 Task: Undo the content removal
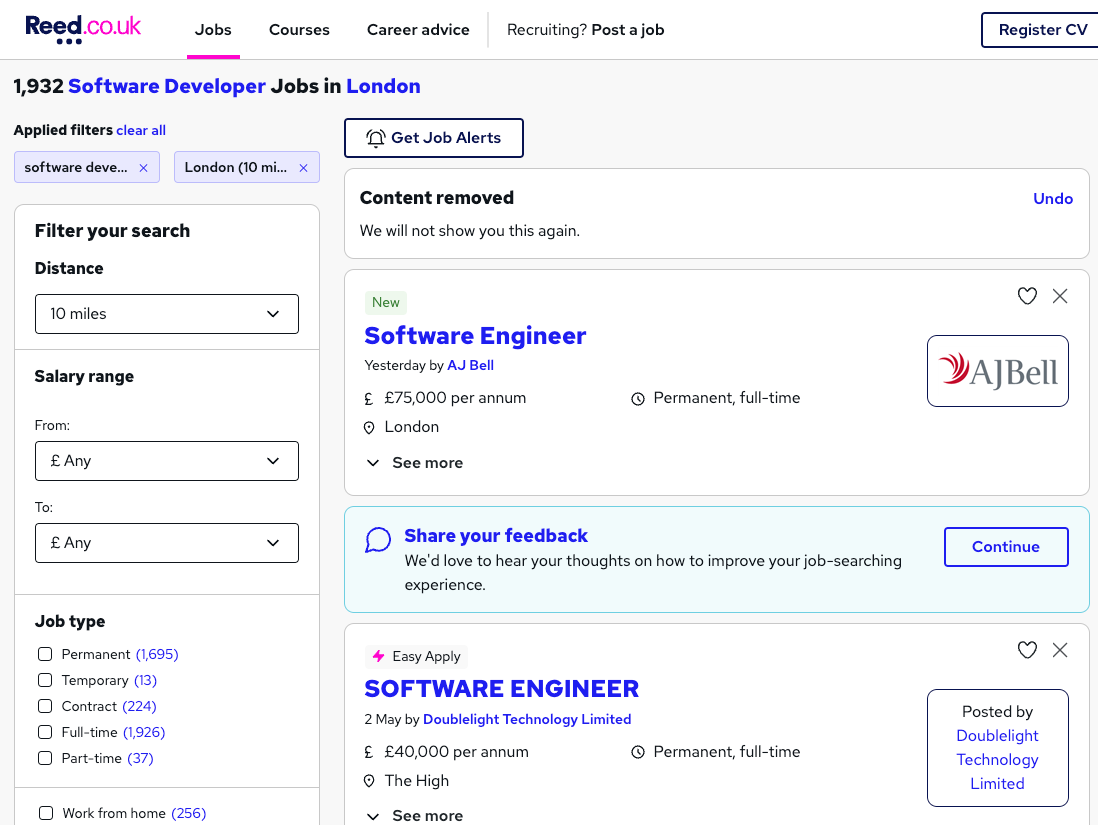click(1052, 199)
